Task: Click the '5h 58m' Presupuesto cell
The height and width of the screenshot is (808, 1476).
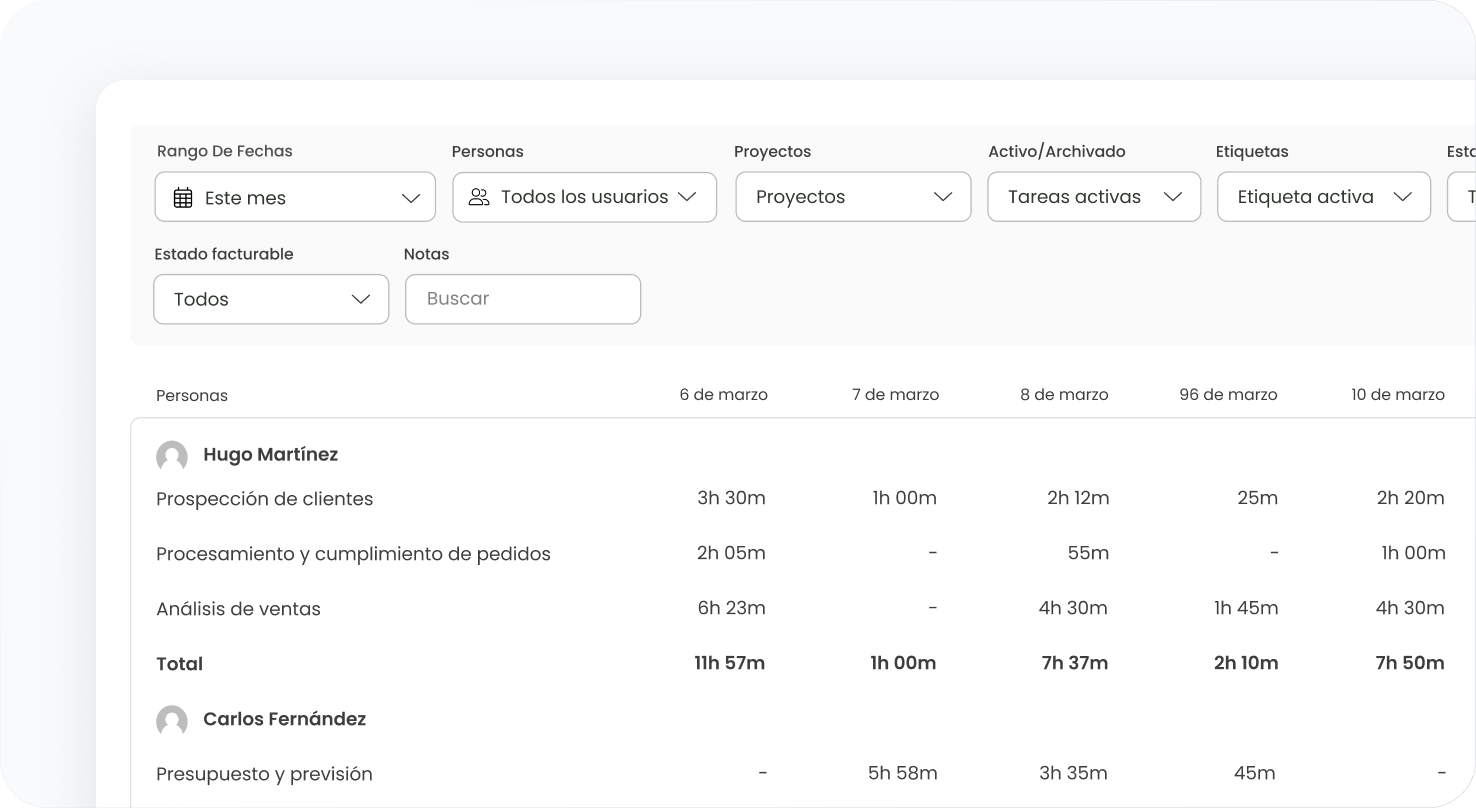Action: pyautogui.click(x=903, y=773)
